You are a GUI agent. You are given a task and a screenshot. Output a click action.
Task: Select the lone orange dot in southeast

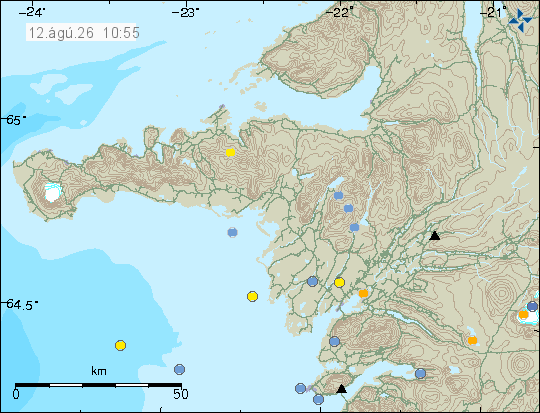tap(472, 341)
